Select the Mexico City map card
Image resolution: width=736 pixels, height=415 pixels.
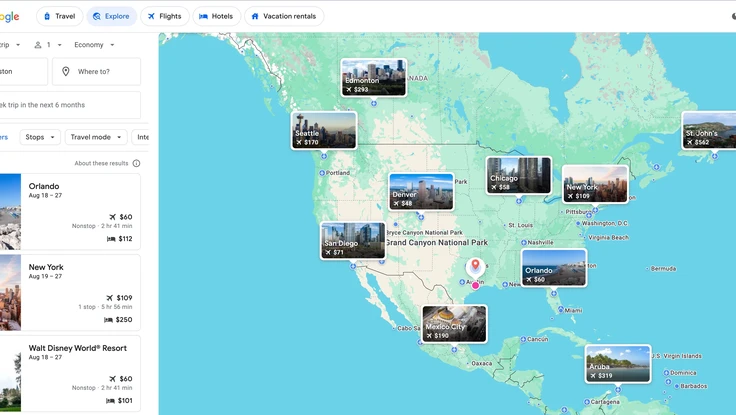(x=454, y=324)
